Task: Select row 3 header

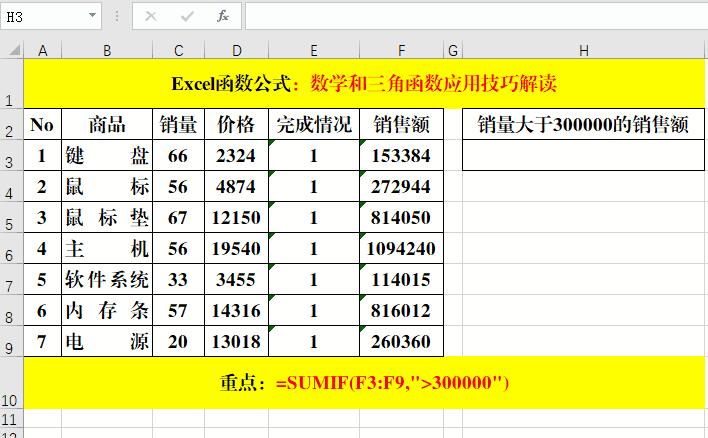Action: [x=11, y=155]
